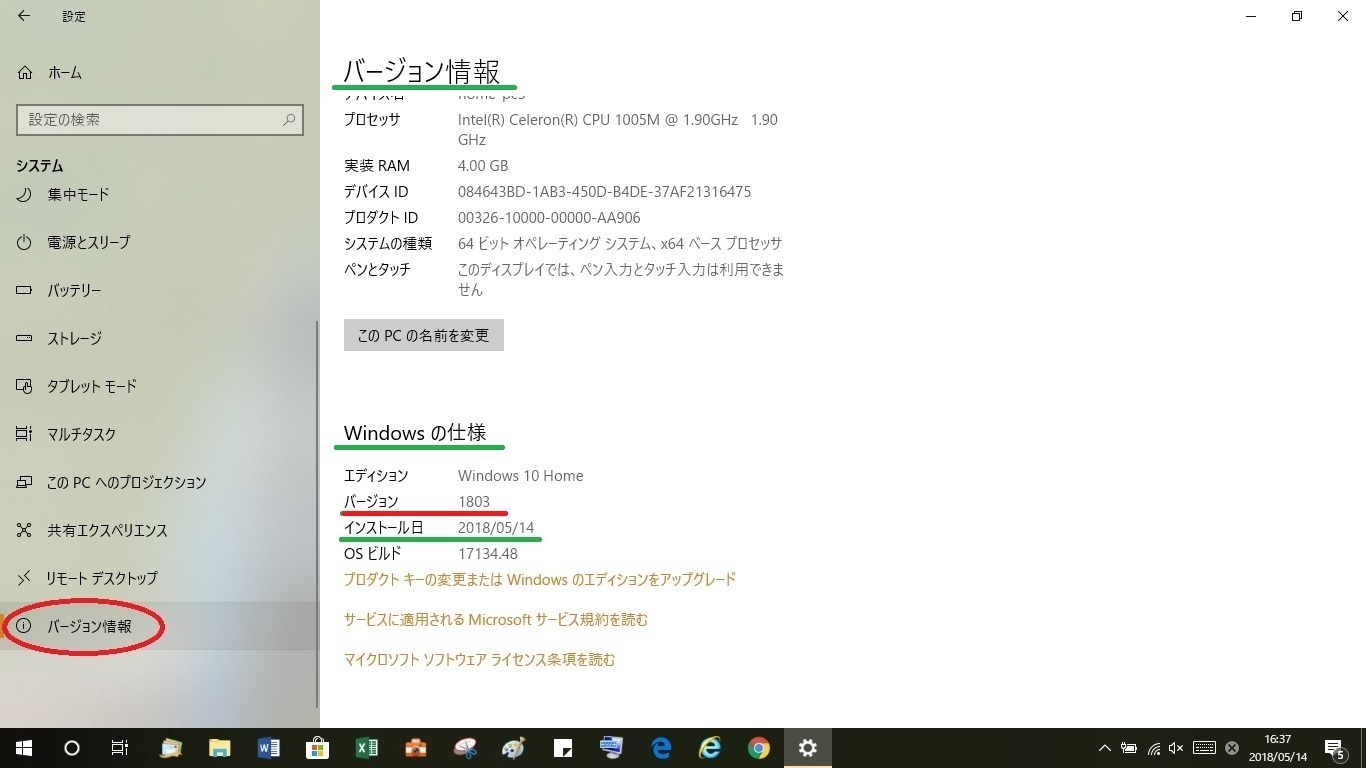Image resolution: width=1366 pixels, height=768 pixels.
Task: Go back with the arrow beside 設定
Action: pyautogui.click(x=24, y=16)
